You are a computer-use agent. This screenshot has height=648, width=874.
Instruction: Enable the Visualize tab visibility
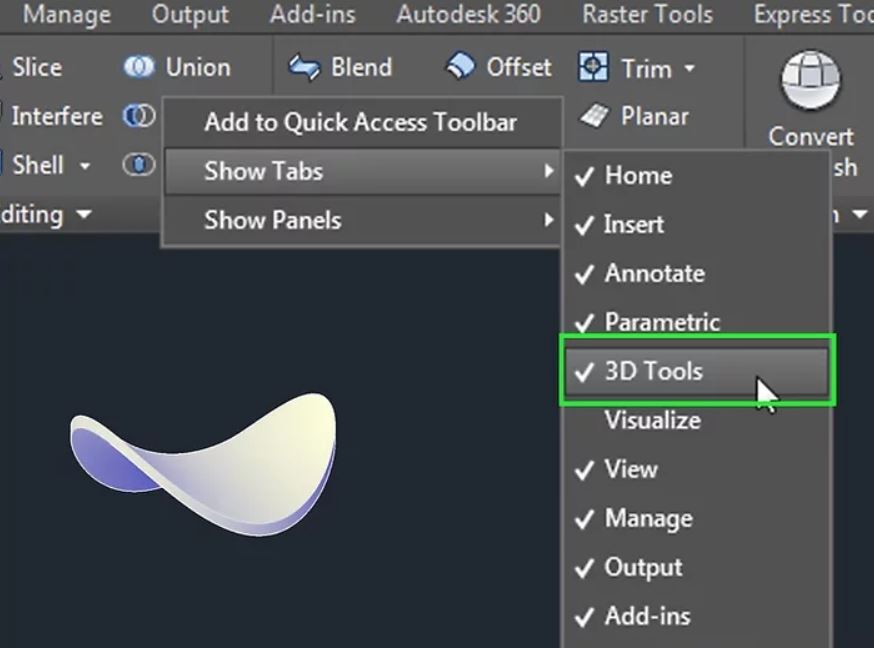click(697, 420)
